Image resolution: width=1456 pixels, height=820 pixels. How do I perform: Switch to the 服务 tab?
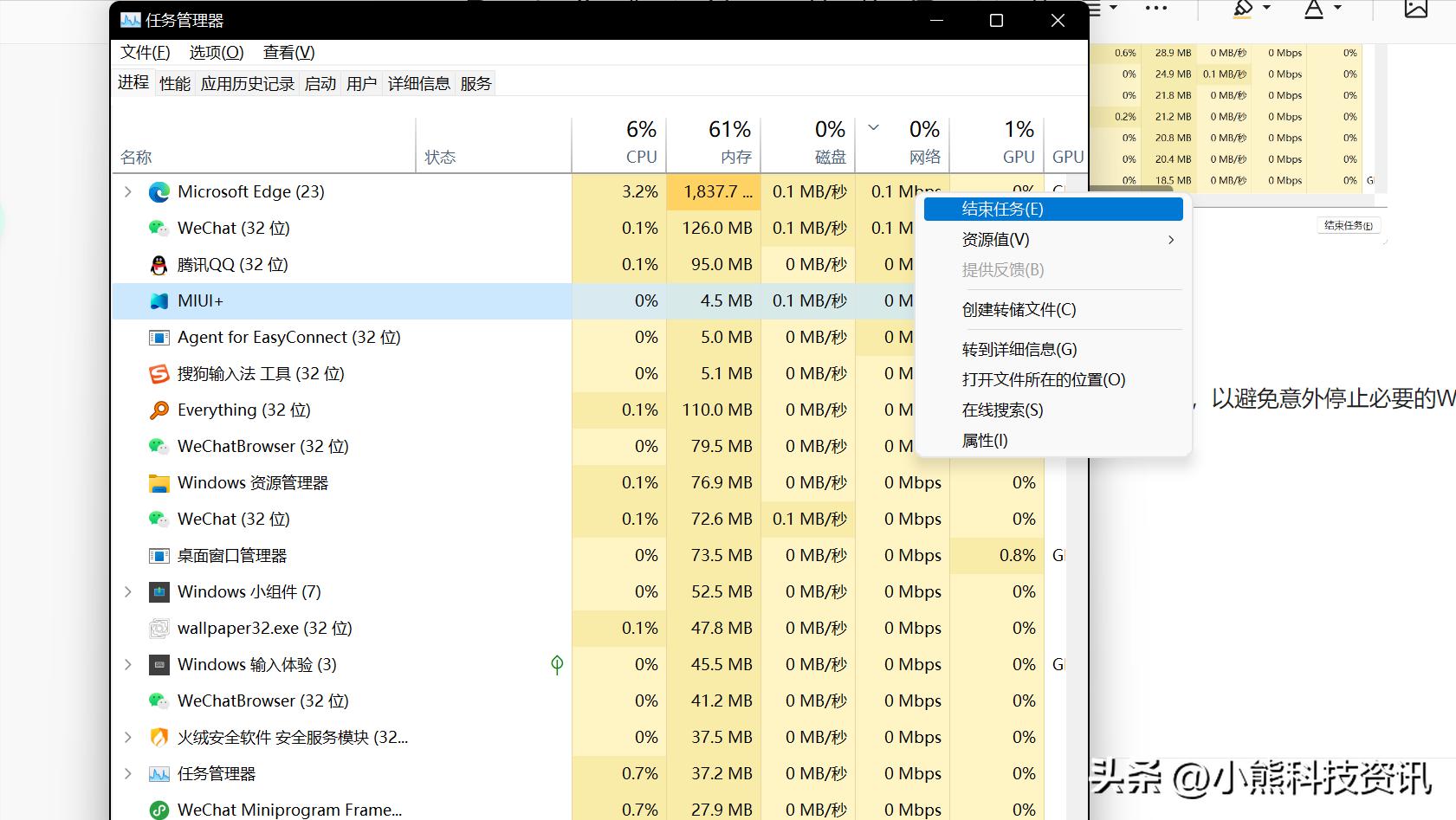point(476,82)
